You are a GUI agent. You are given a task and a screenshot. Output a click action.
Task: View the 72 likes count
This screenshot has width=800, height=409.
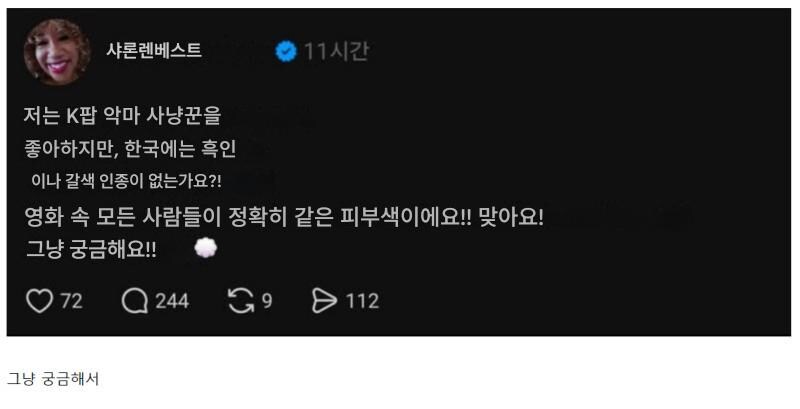tap(71, 301)
